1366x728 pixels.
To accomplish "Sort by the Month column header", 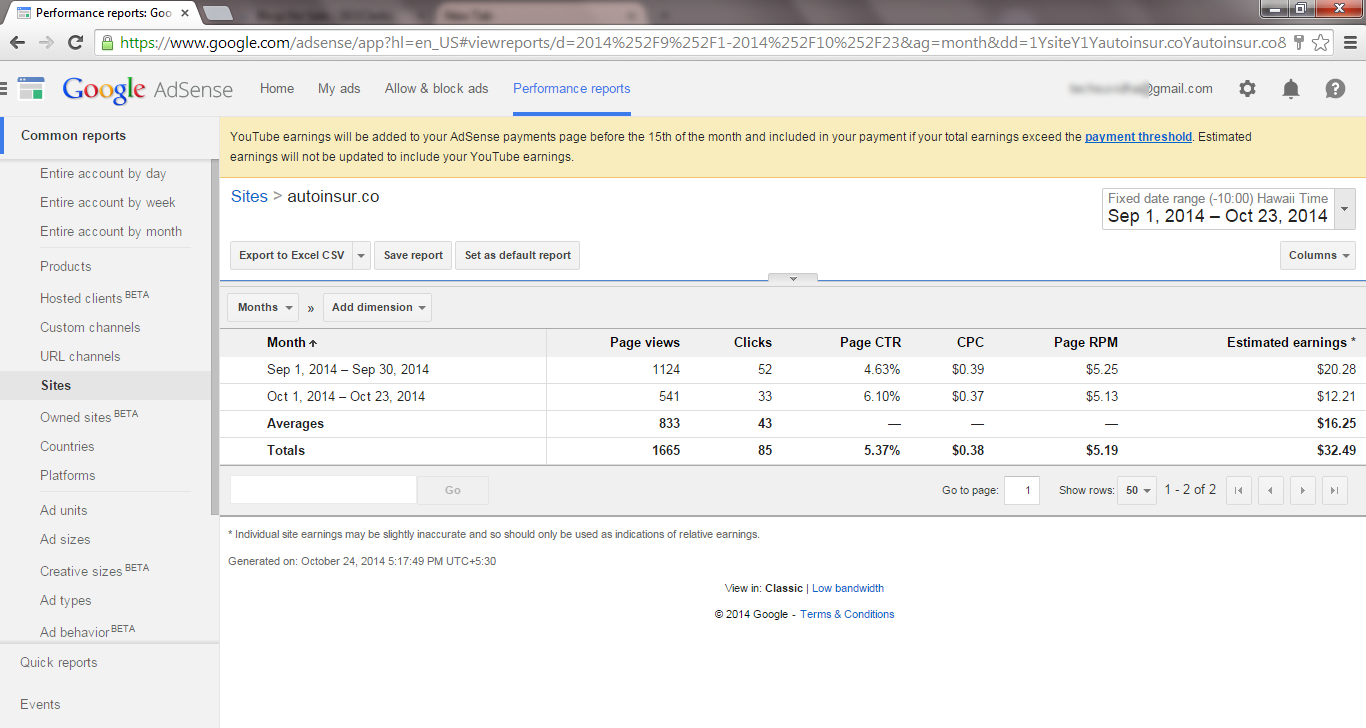I will coord(292,342).
